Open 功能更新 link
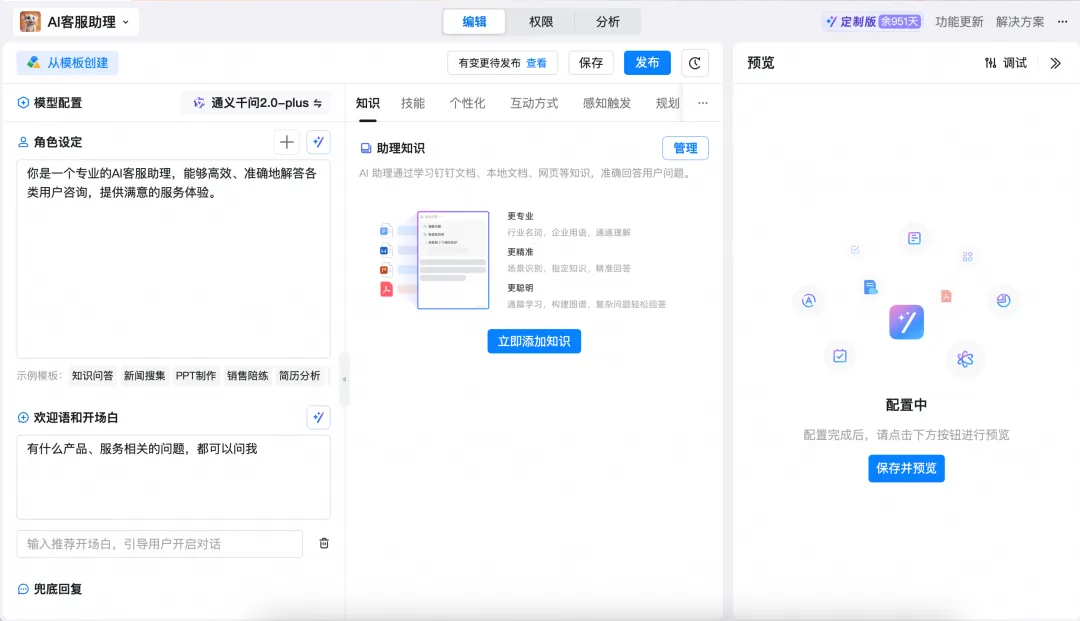 point(959,21)
